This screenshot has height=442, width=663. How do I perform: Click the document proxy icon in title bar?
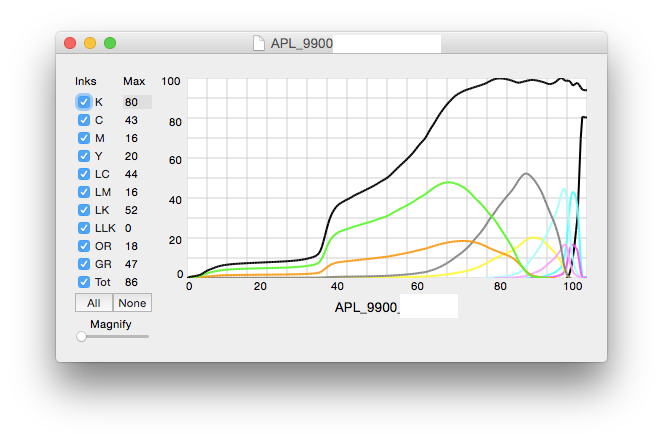(259, 43)
